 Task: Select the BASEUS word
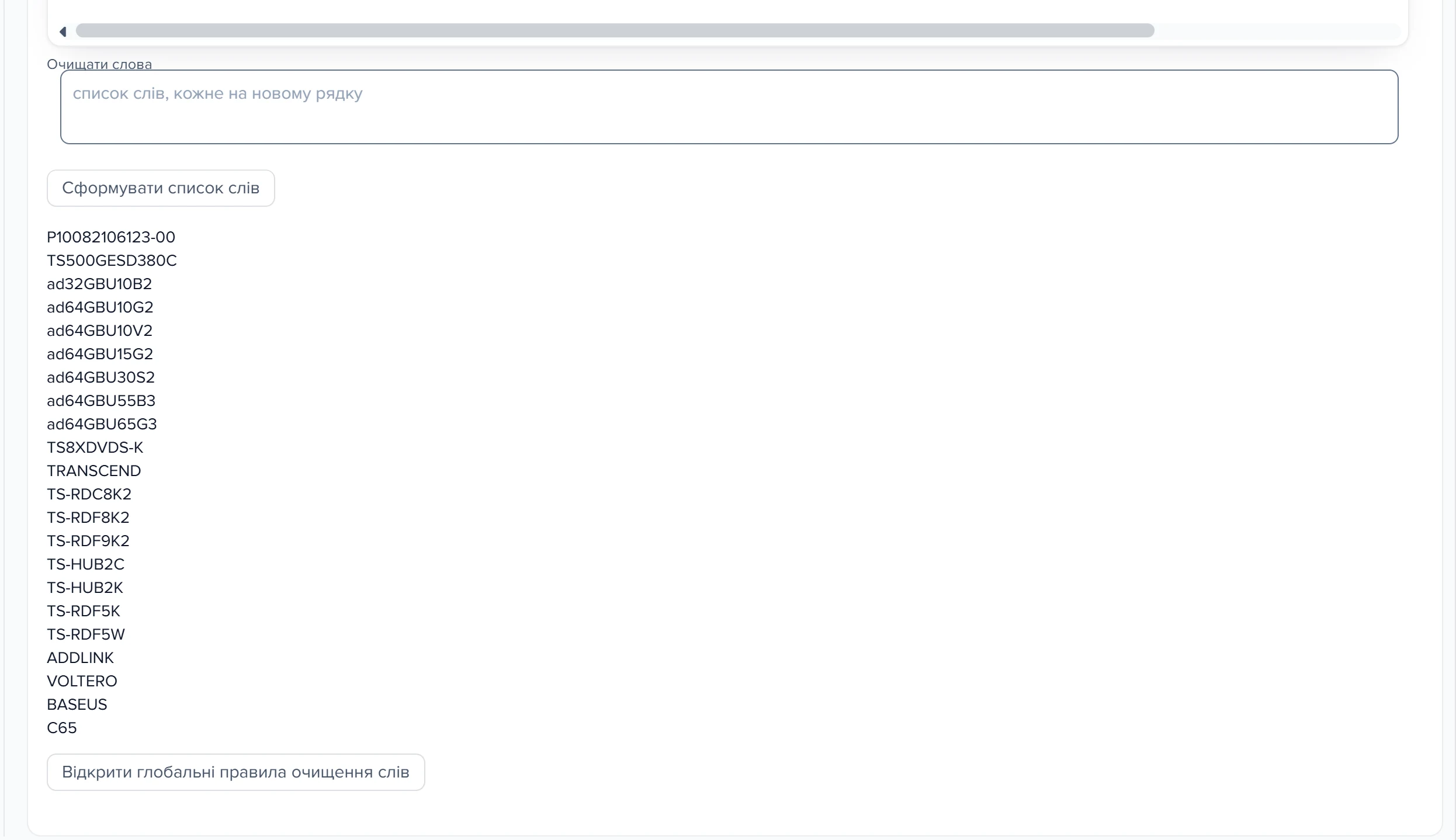pyautogui.click(x=77, y=704)
